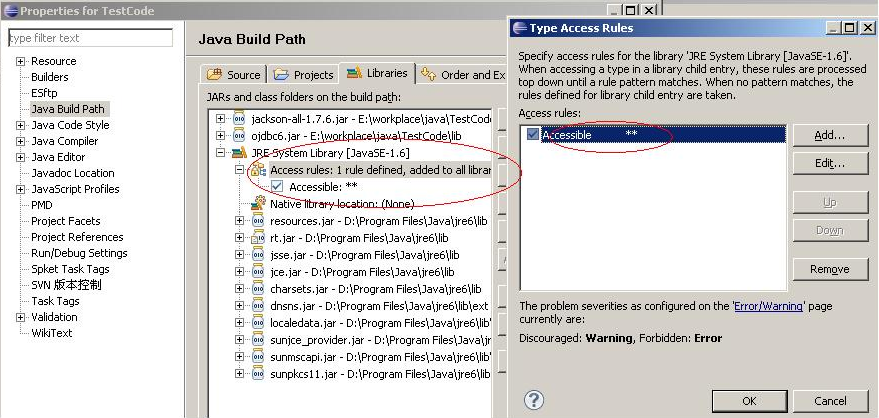Viewport: 879px width, 418px height.
Task: Click the Access rules key icon
Action: click(258, 169)
